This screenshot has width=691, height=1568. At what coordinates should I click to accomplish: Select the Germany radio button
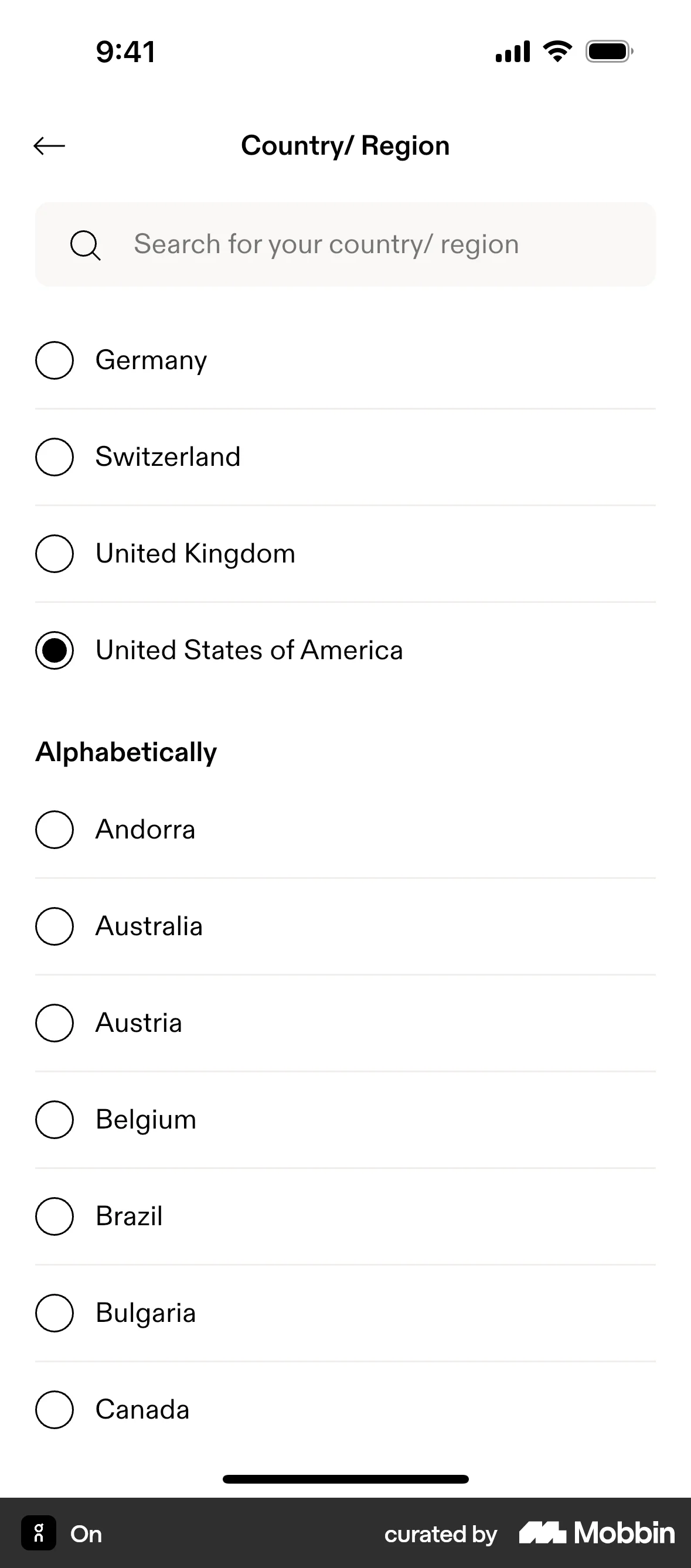(55, 360)
